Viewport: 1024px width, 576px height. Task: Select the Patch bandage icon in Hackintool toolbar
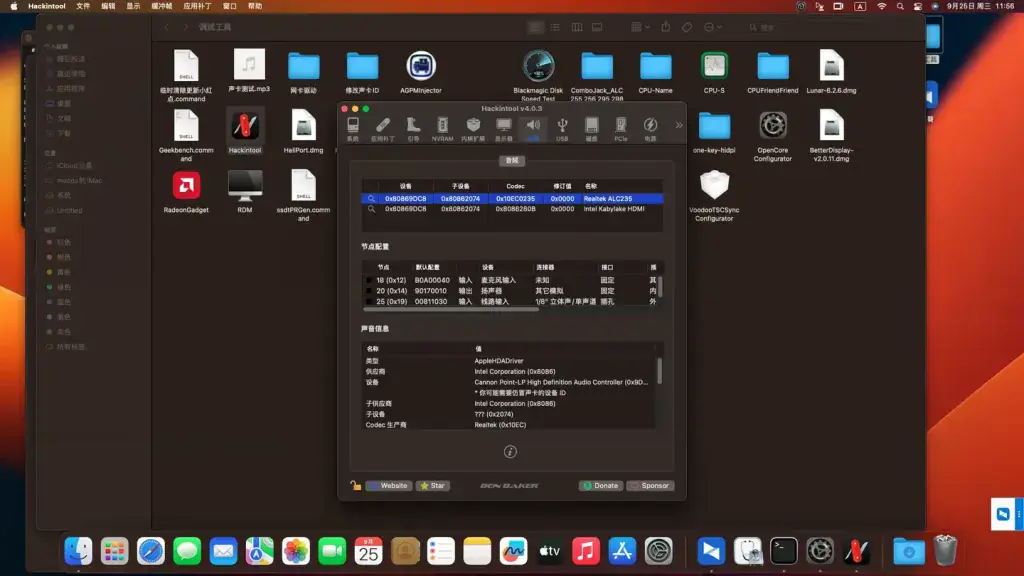click(383, 129)
